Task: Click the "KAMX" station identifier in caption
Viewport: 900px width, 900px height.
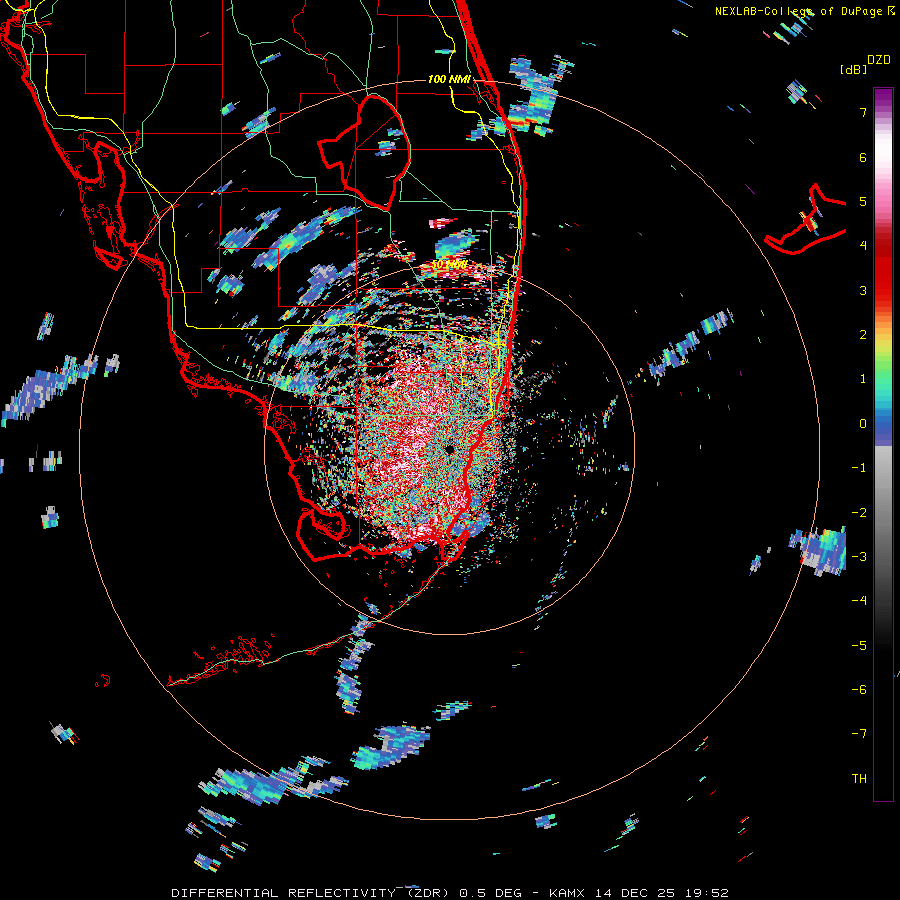Action: (x=567, y=893)
